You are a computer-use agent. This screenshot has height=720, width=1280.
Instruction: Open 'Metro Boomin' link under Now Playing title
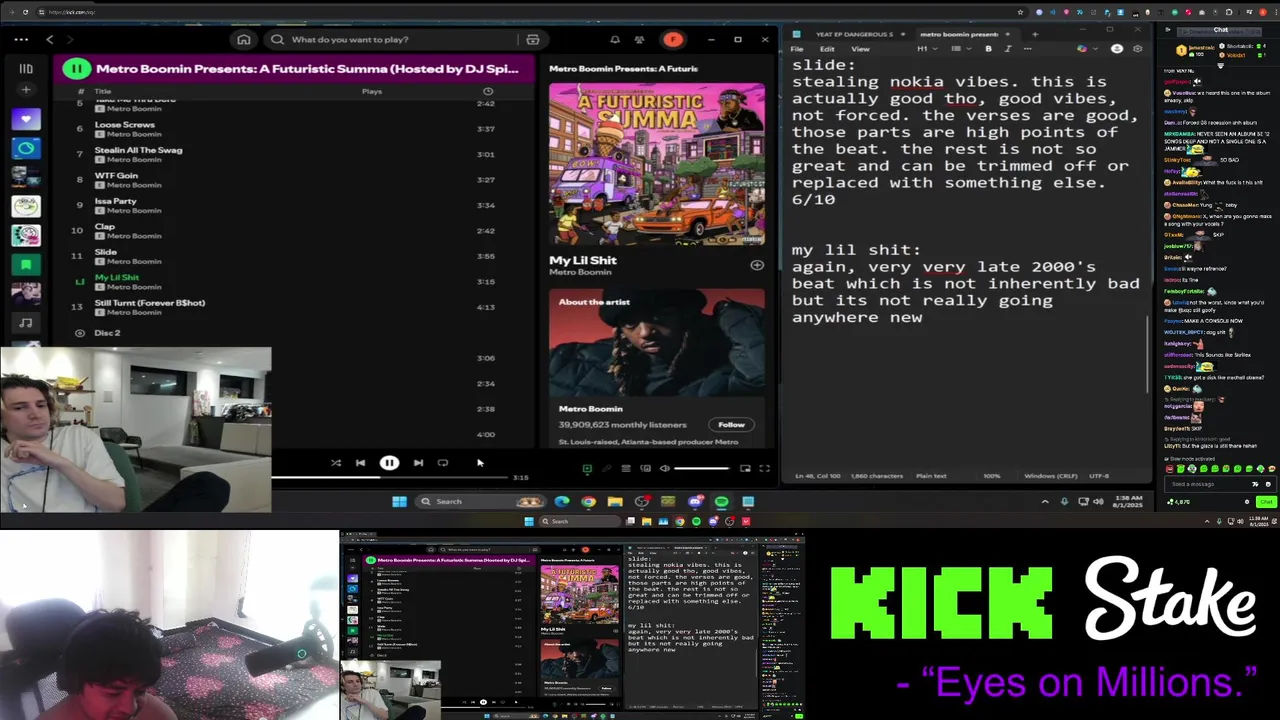[x=580, y=273]
